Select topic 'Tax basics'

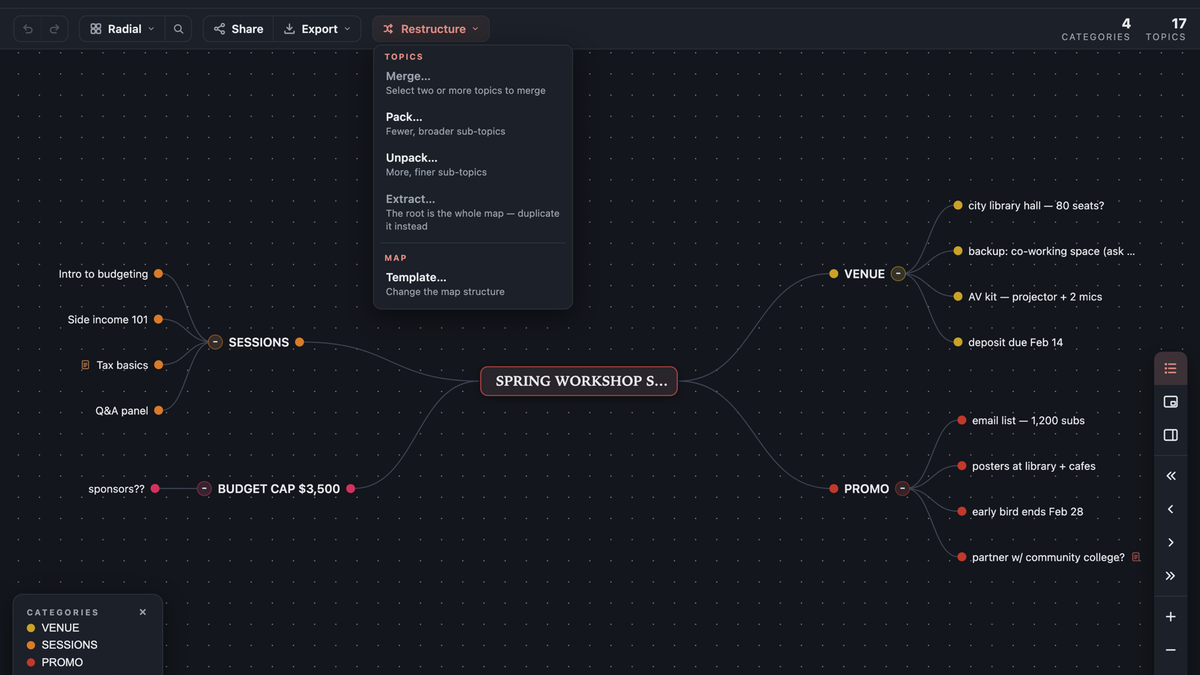click(122, 365)
